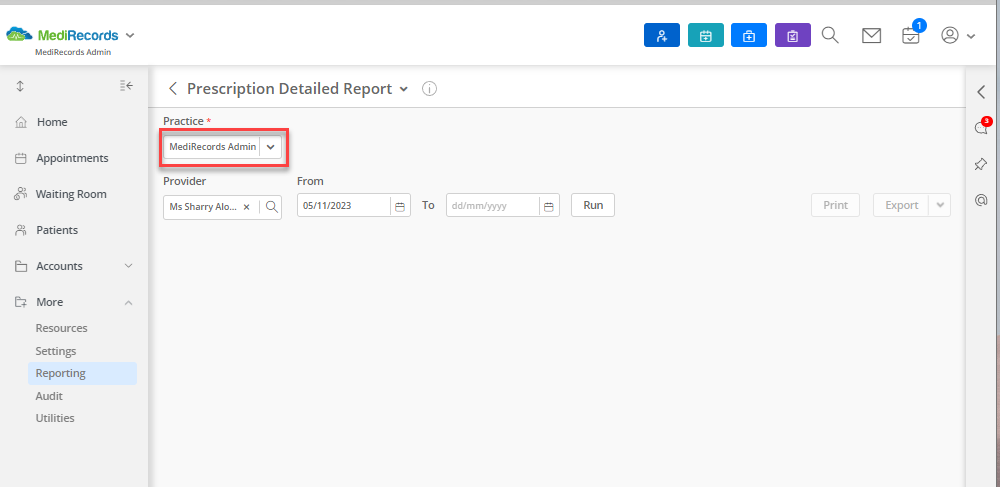The width and height of the screenshot is (1000, 487).
Task: Expand the right side panel arrow
Action: tap(982, 92)
